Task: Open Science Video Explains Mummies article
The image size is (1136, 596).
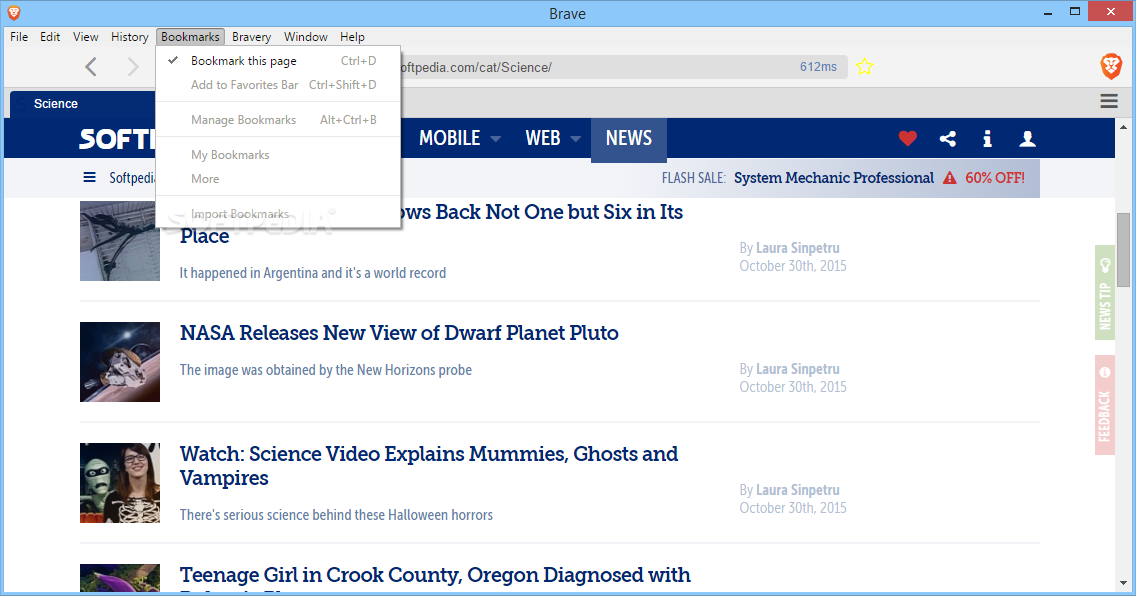Action: [x=429, y=466]
